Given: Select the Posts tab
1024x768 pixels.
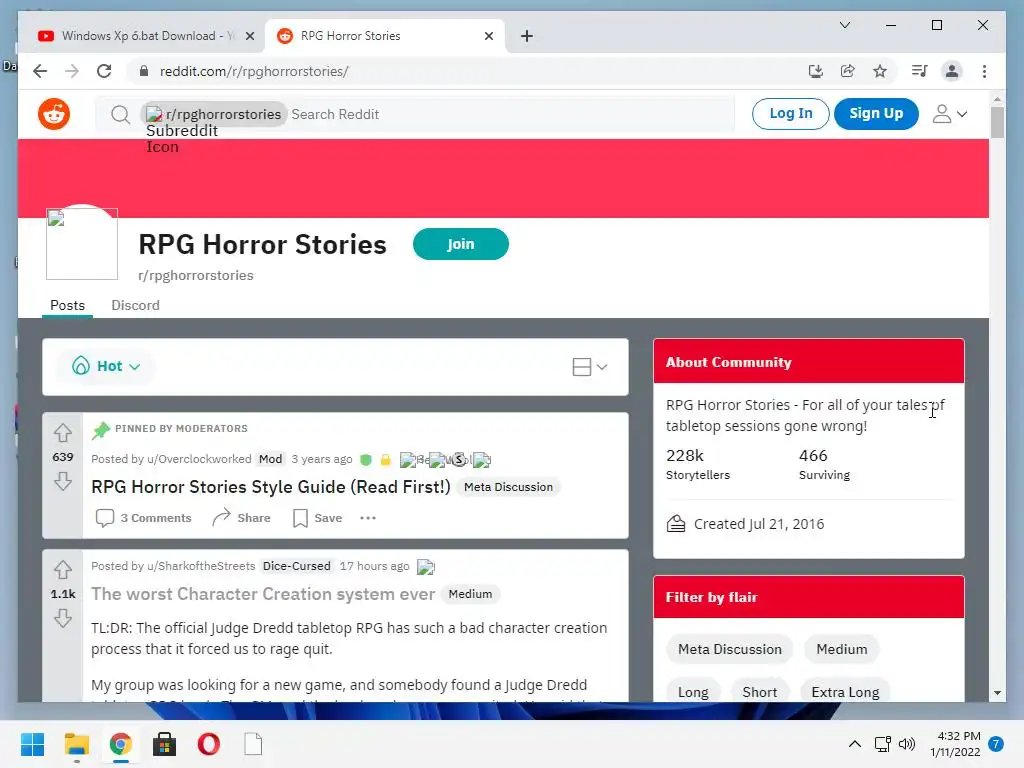Looking at the screenshot, I should tap(67, 305).
